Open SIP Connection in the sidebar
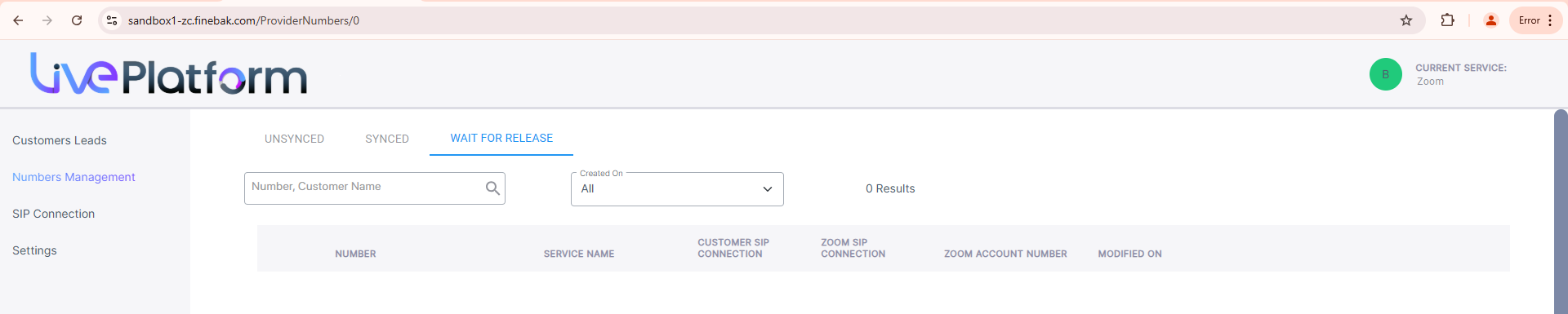The height and width of the screenshot is (314, 1568). click(x=53, y=214)
